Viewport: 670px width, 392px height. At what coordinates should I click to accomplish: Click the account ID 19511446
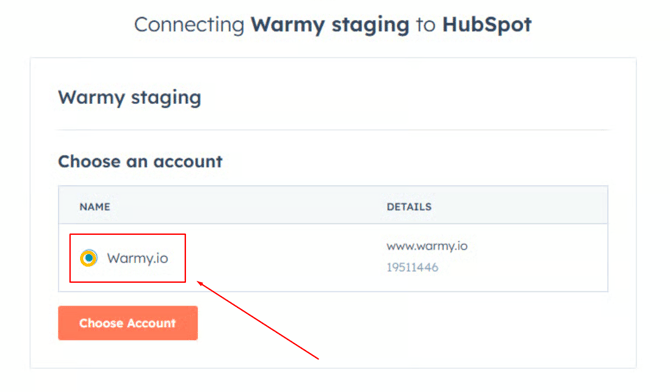[x=412, y=268]
